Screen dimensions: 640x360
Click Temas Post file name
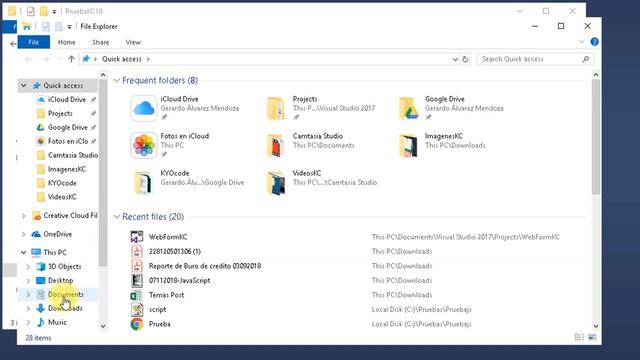click(x=166, y=295)
